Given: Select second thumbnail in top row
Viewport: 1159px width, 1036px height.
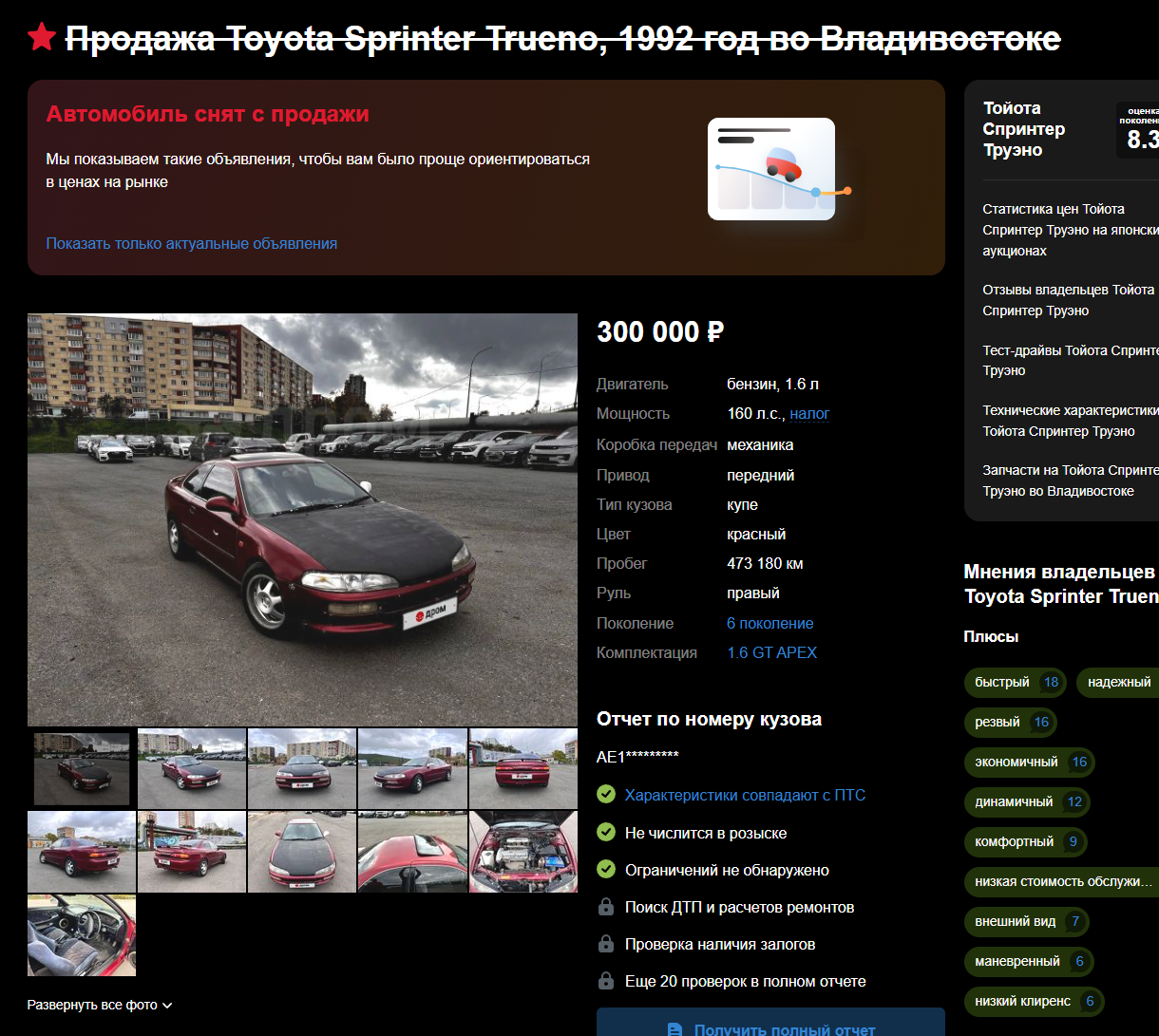Looking at the screenshot, I should 192,769.
